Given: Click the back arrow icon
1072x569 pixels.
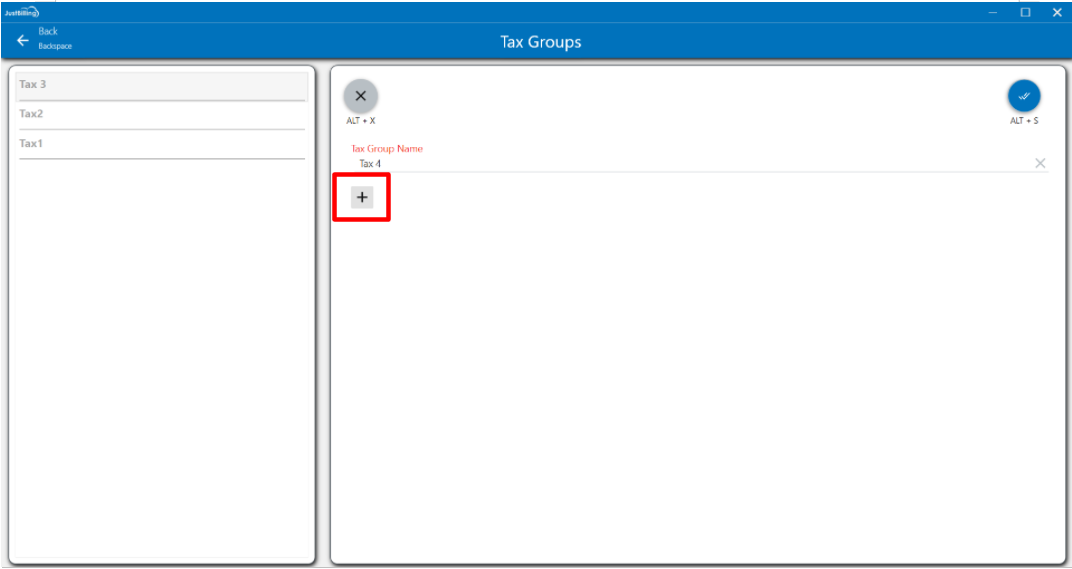Looking at the screenshot, I should 23,40.
